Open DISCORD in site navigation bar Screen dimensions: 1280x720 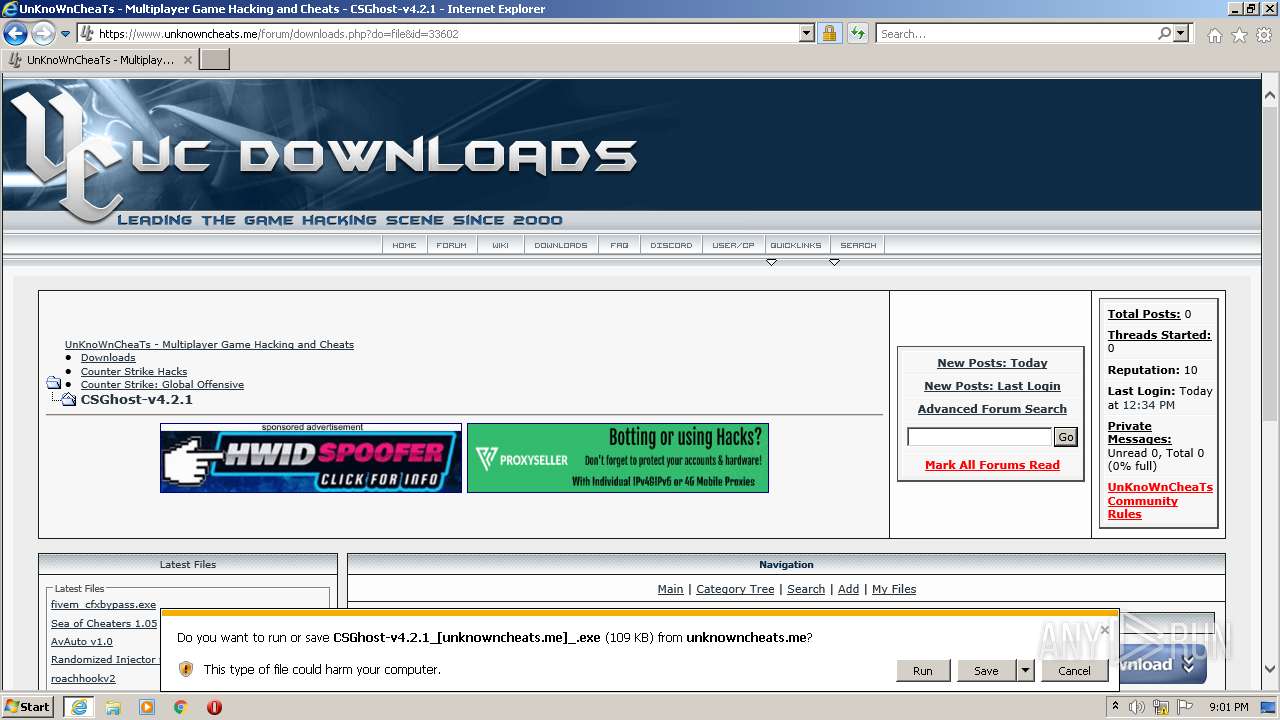coord(671,245)
